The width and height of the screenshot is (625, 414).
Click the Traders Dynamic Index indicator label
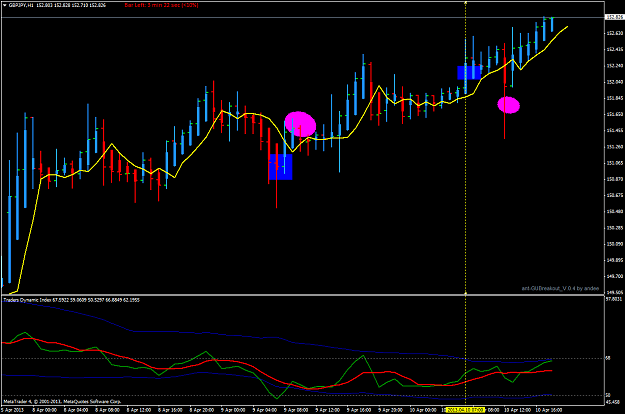tap(71, 300)
